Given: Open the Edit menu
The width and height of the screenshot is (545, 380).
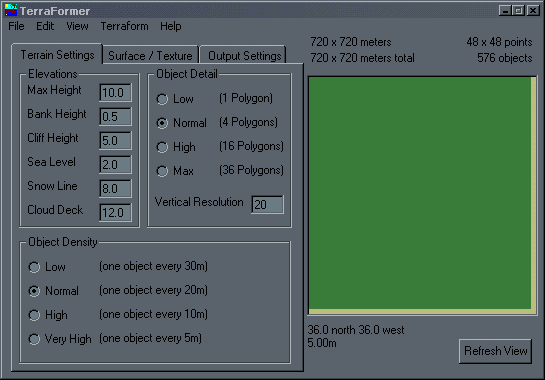Looking at the screenshot, I should coord(45,26).
